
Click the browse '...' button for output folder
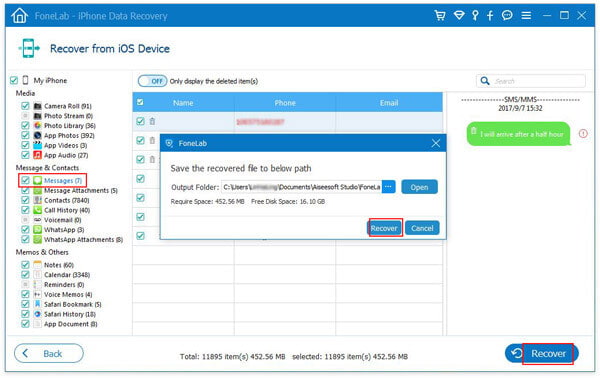click(388, 187)
